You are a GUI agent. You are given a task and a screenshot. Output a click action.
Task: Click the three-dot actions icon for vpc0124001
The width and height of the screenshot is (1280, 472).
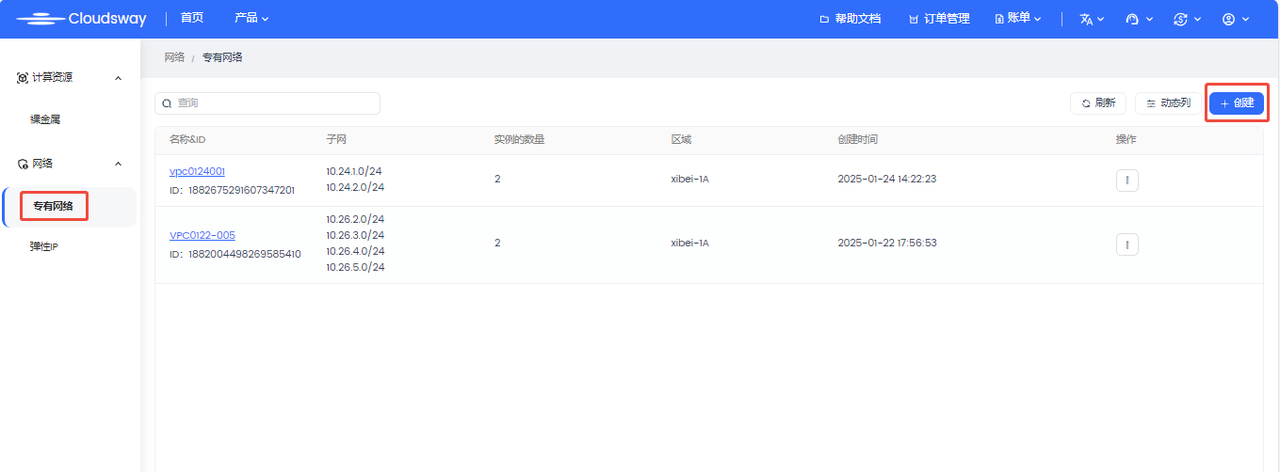1127,180
